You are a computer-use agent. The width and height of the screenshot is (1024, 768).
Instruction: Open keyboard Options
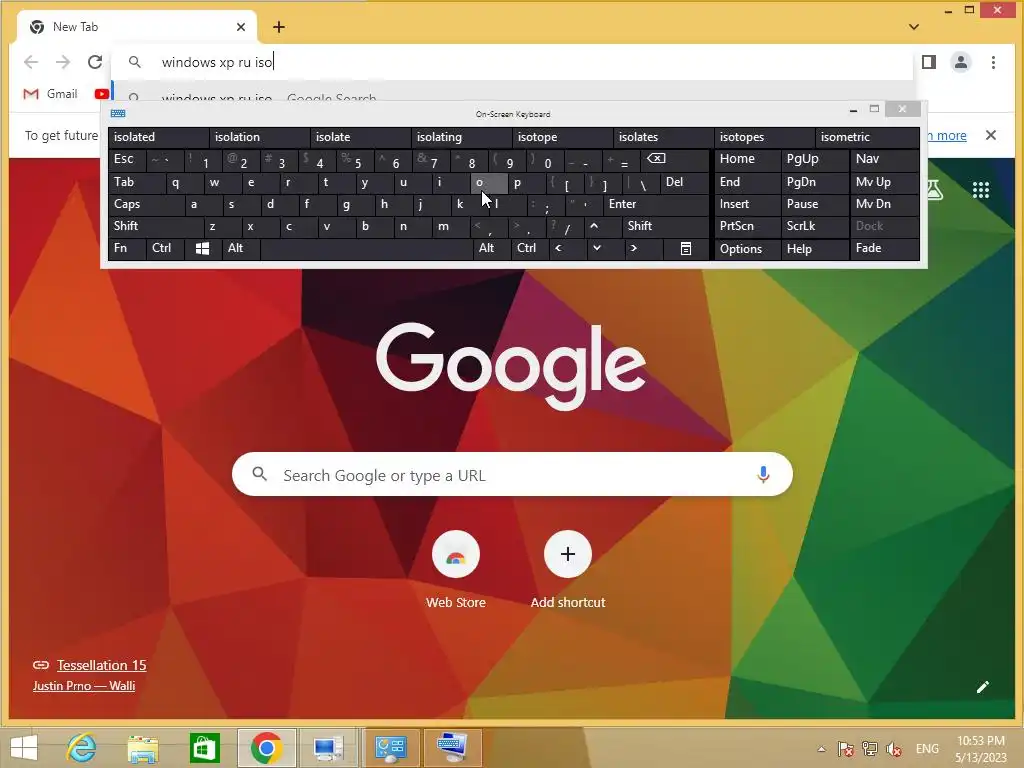pos(747,249)
